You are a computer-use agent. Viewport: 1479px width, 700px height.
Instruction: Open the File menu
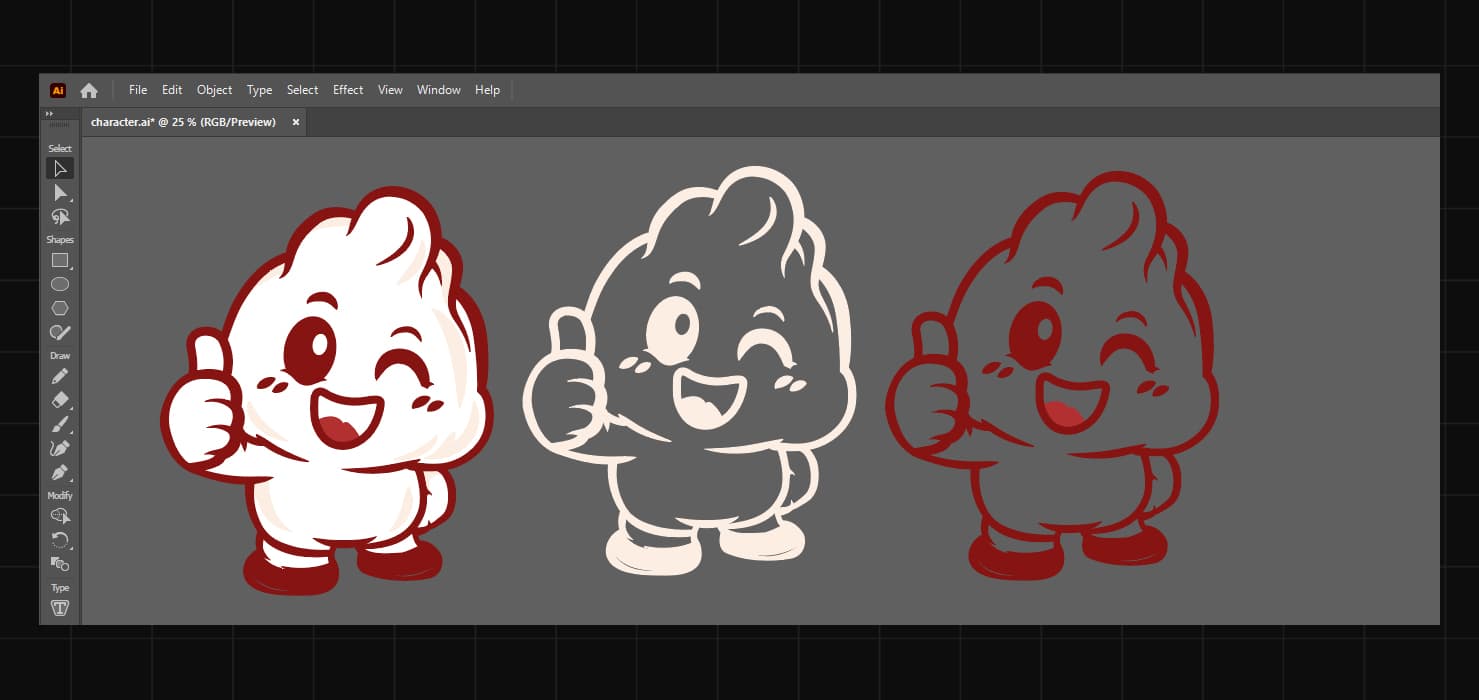click(x=138, y=90)
